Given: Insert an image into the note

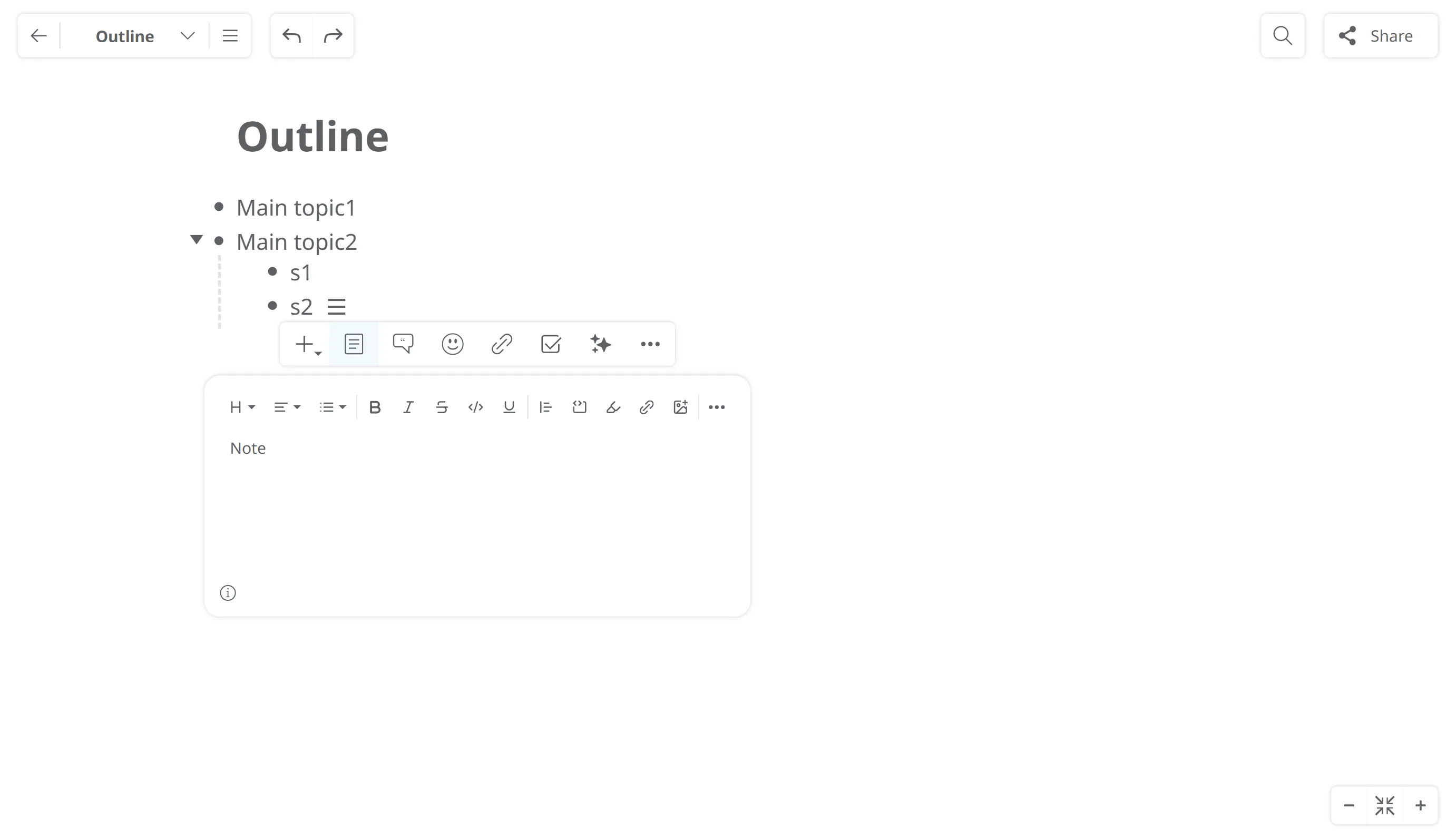Looking at the screenshot, I should tap(680, 407).
